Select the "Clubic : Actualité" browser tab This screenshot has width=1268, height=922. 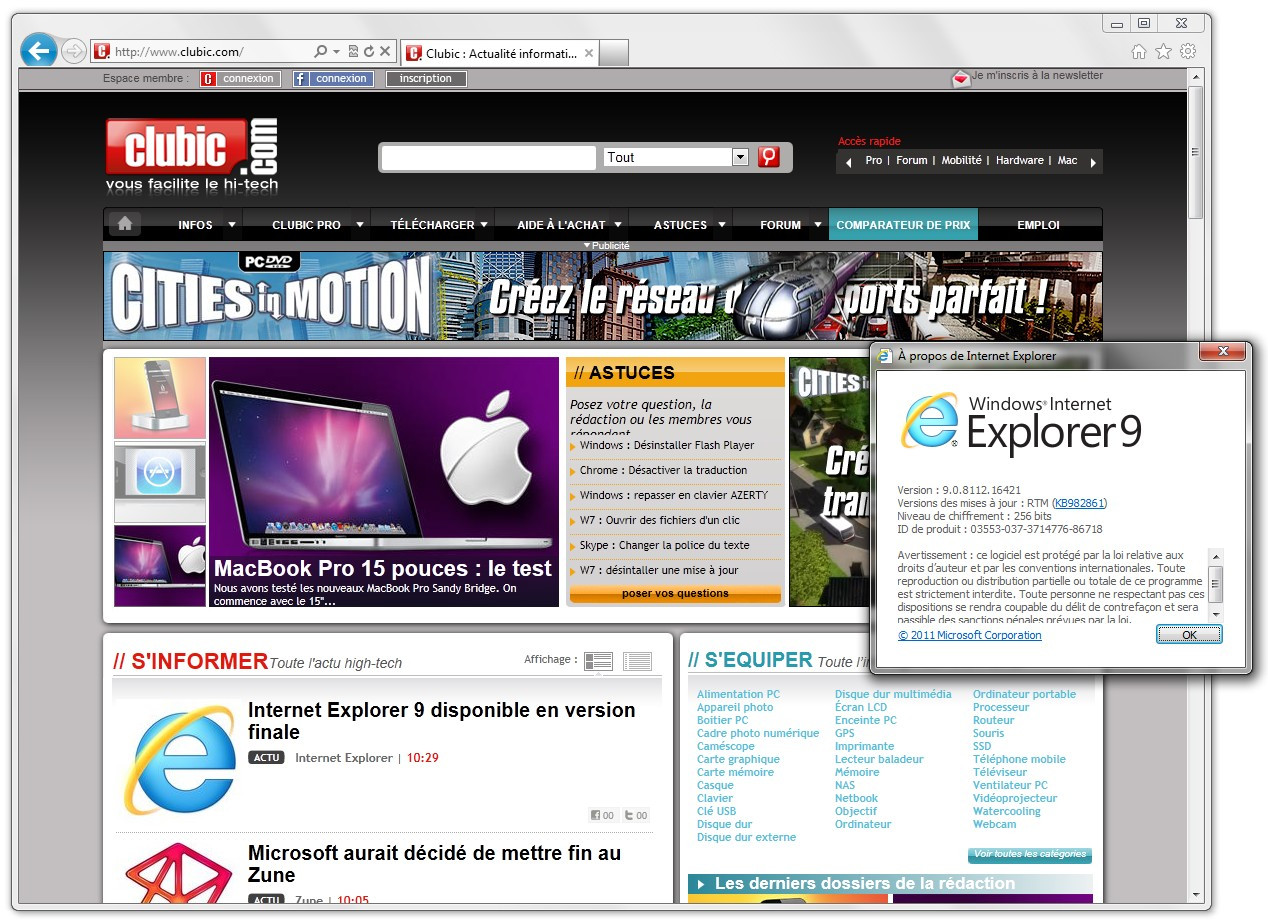coord(493,53)
